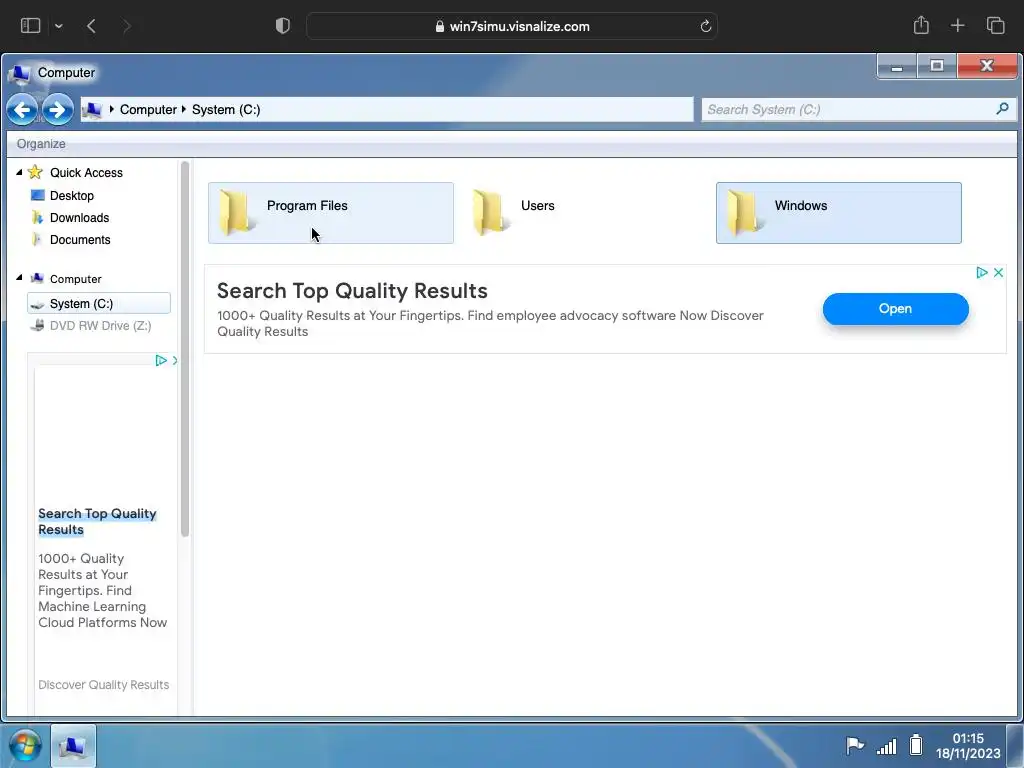Reload the page in Safari
The image size is (1024, 768).
pyautogui.click(x=705, y=26)
